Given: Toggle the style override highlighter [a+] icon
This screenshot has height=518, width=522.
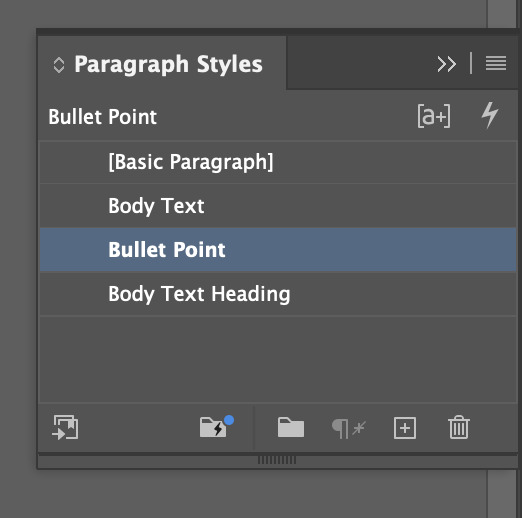Looking at the screenshot, I should [x=434, y=116].
